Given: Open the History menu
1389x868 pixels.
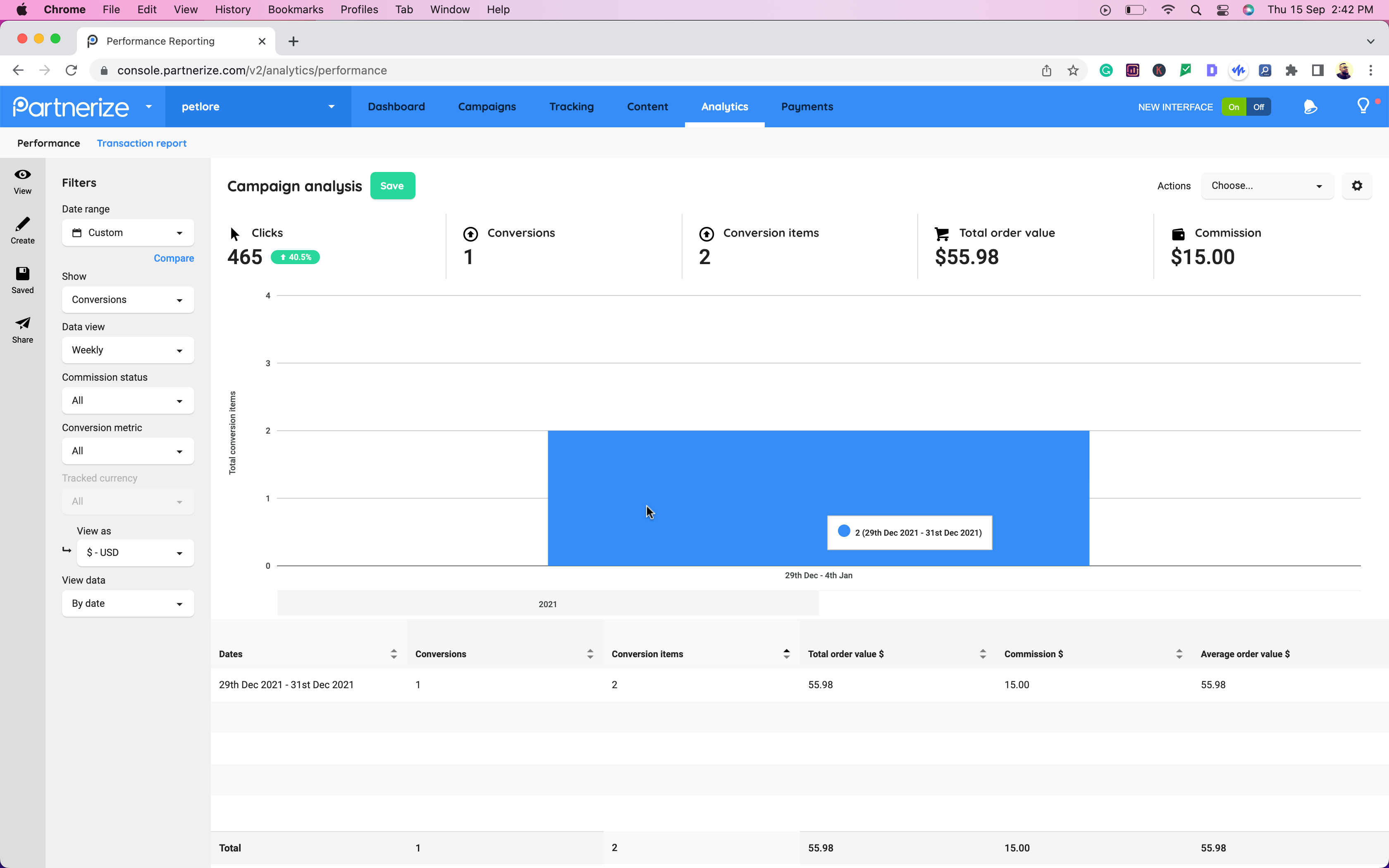Looking at the screenshot, I should [x=232, y=10].
